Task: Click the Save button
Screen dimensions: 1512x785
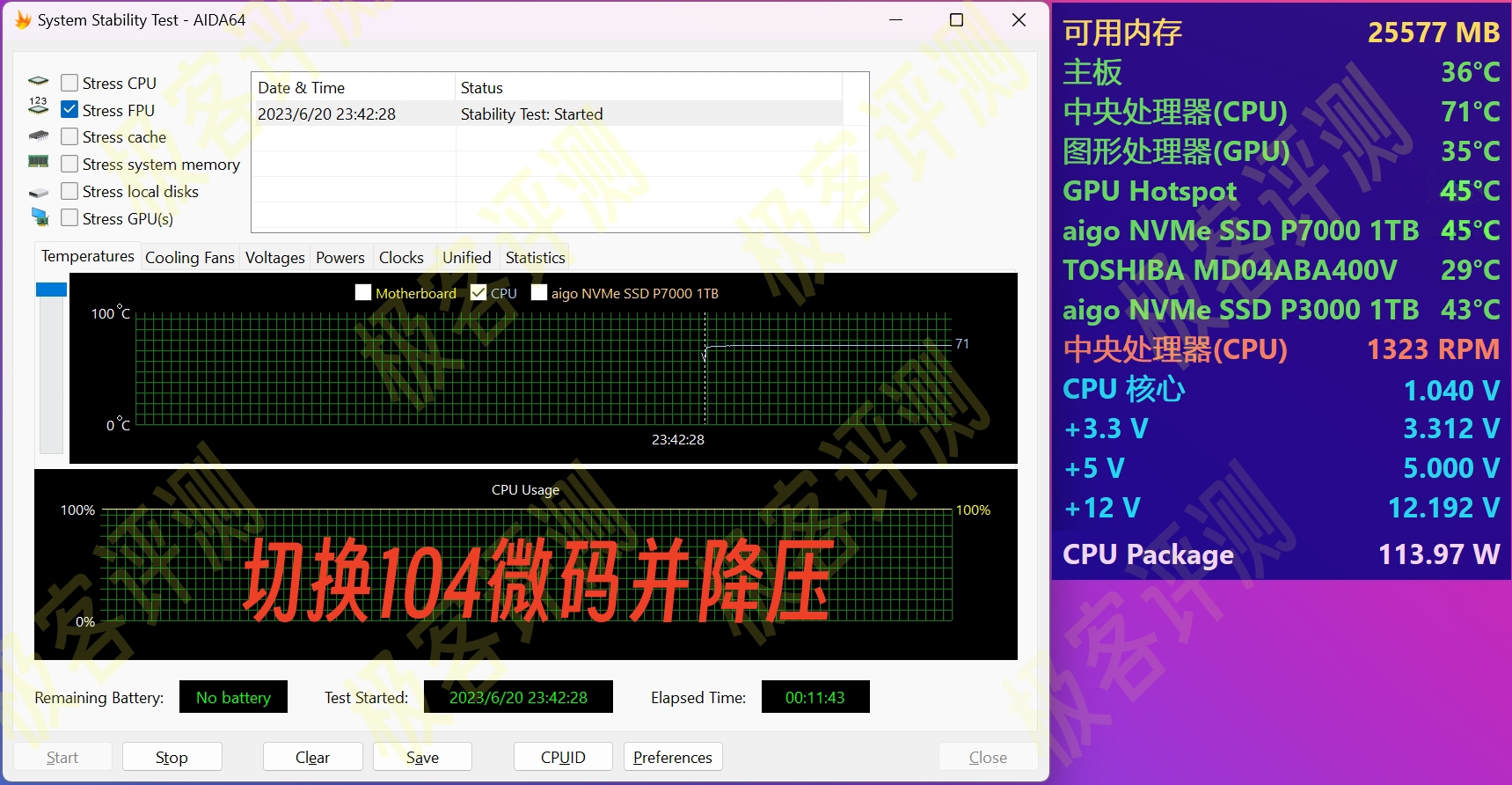Action: (x=422, y=757)
